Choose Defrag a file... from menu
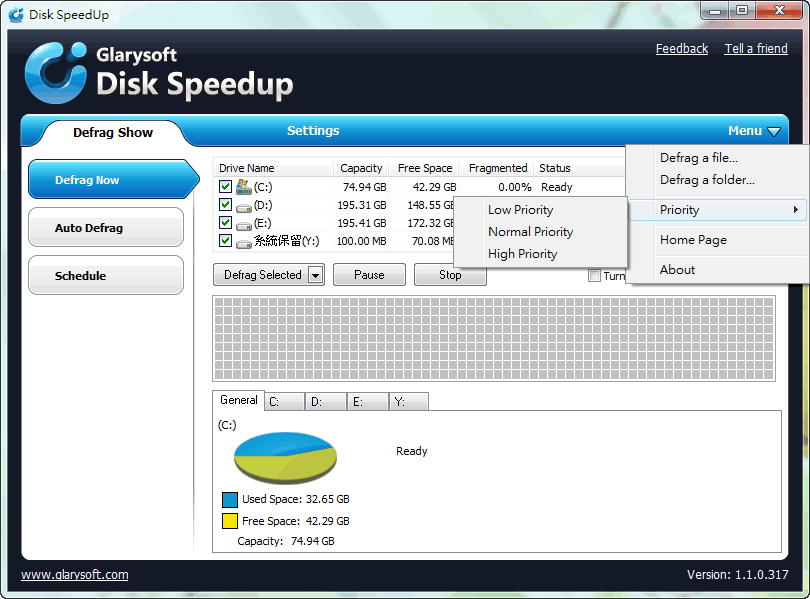This screenshot has height=599, width=810. [x=698, y=157]
